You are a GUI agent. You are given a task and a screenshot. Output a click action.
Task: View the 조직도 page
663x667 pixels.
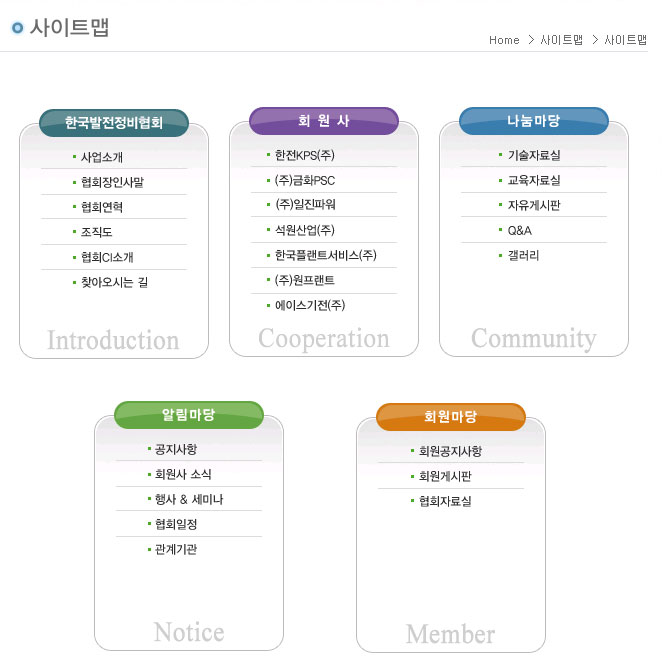tap(97, 232)
